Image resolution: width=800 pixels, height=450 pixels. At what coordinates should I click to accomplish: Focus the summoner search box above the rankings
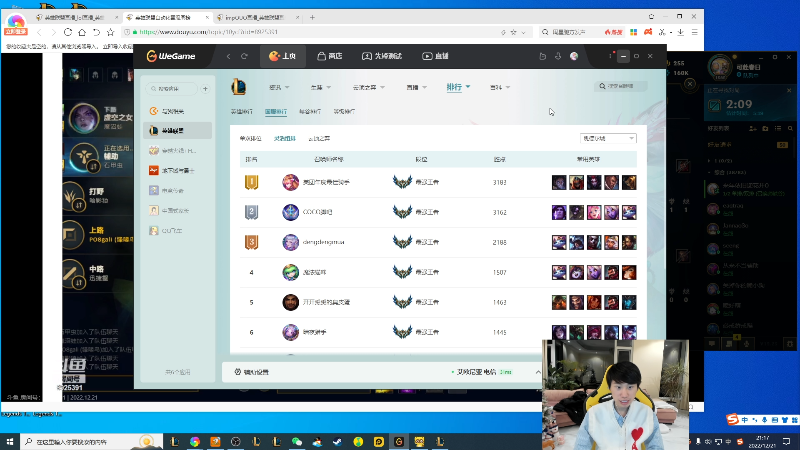(x=621, y=86)
